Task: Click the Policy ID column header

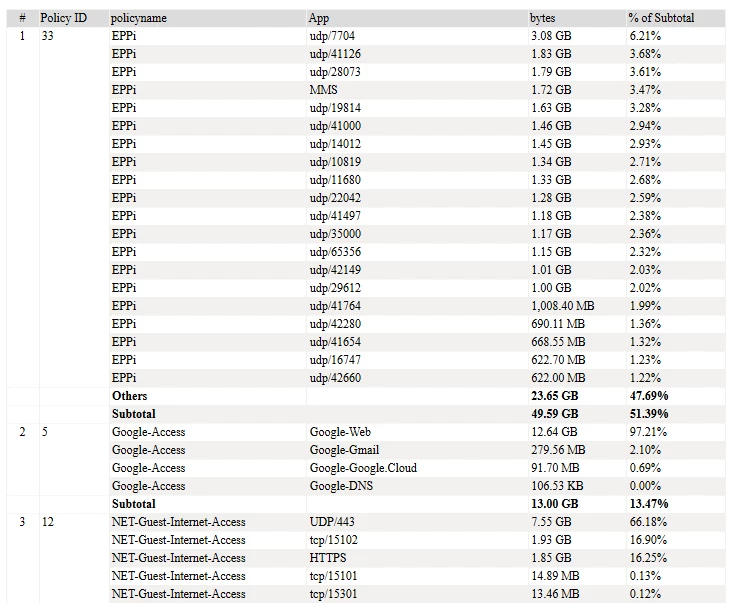Action: pos(63,18)
